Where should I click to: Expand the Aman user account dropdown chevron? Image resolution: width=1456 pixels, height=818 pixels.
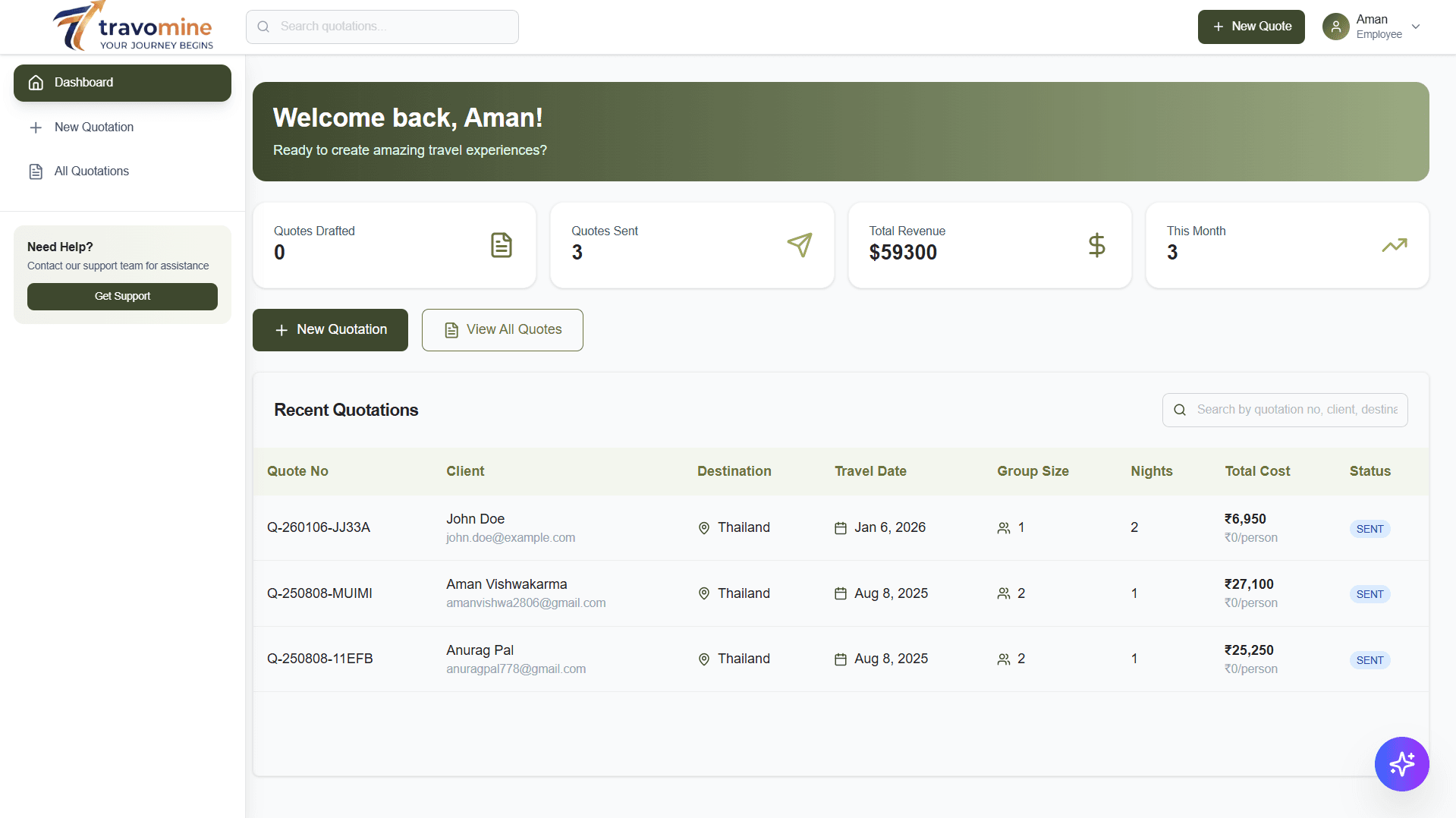tap(1416, 27)
